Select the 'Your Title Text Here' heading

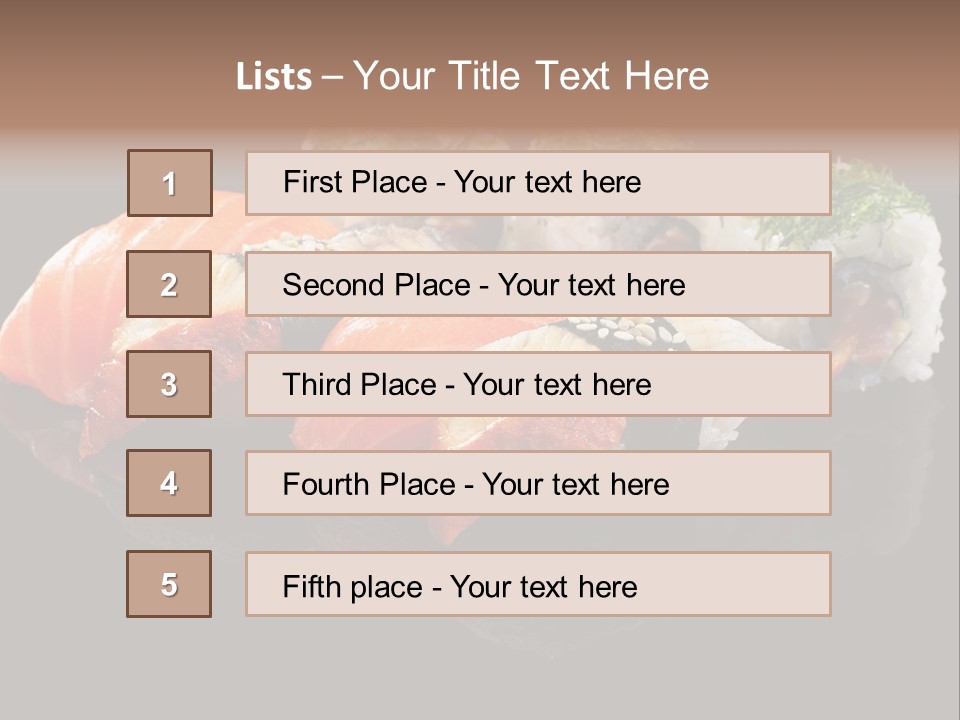pyautogui.click(x=531, y=77)
